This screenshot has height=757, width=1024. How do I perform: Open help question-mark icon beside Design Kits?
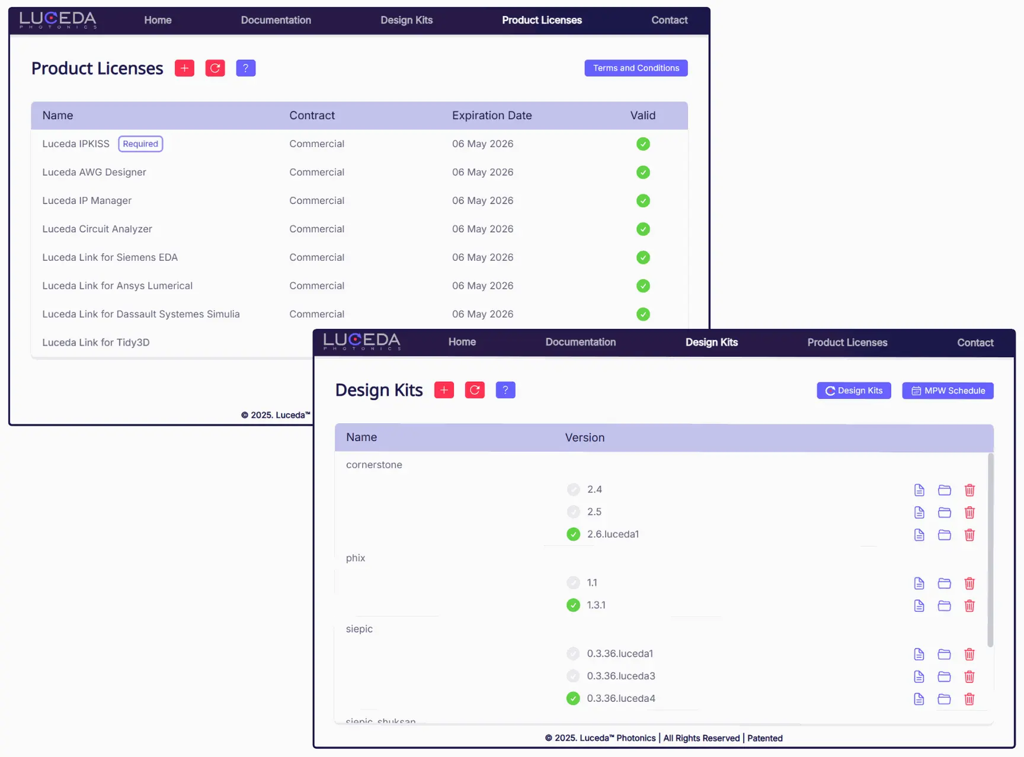(505, 390)
